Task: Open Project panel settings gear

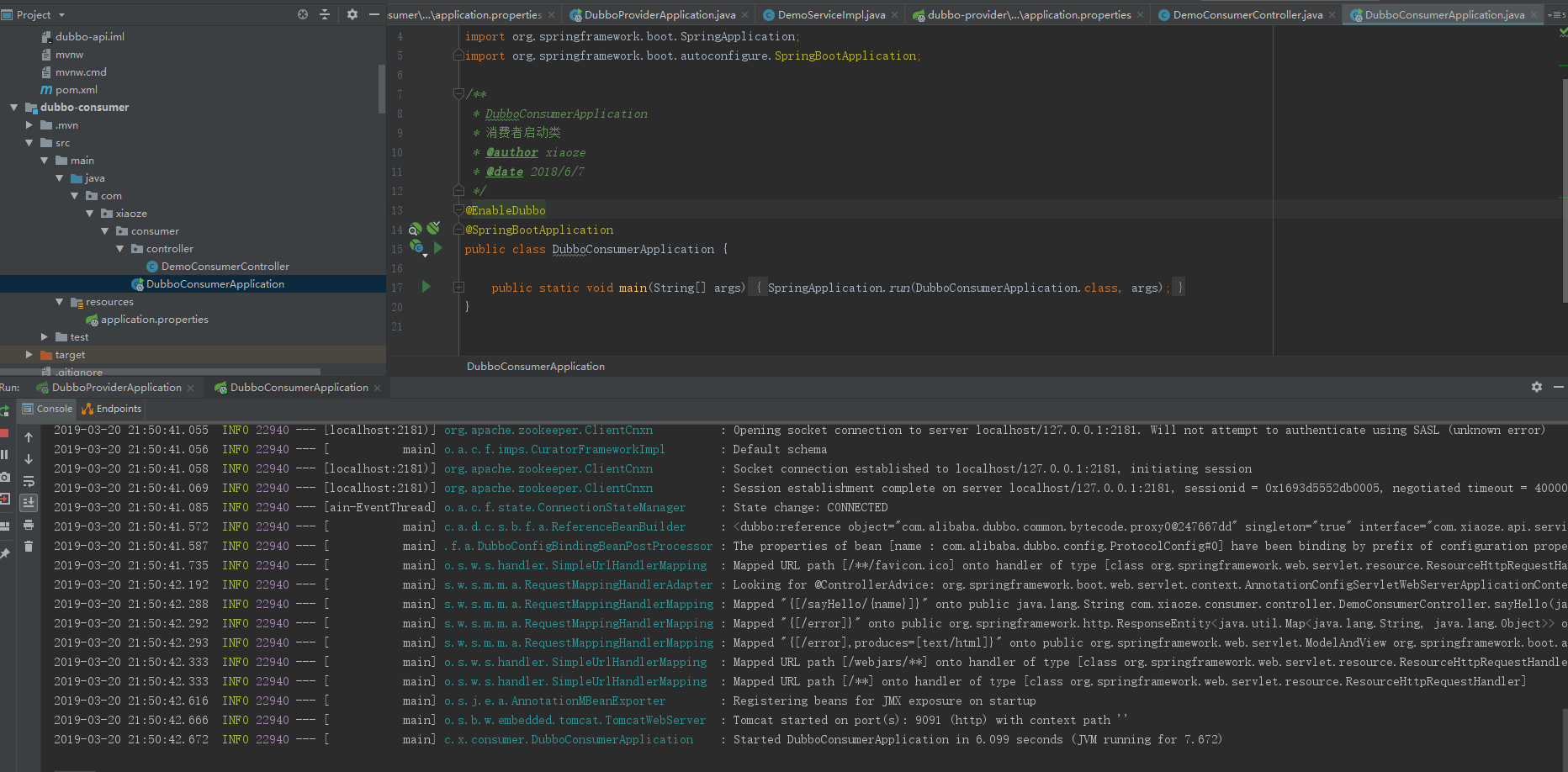Action: [352, 14]
